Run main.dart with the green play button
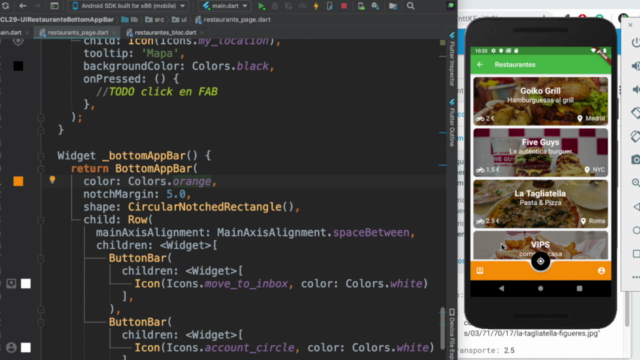640x360 pixels. coord(261,6)
